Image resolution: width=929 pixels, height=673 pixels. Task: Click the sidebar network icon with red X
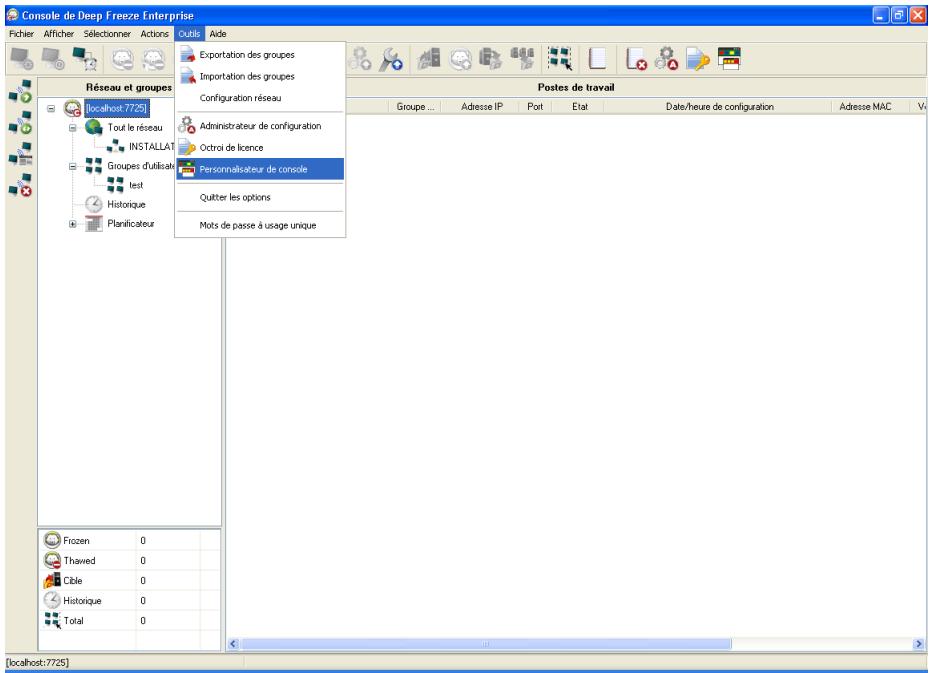[x=20, y=185]
